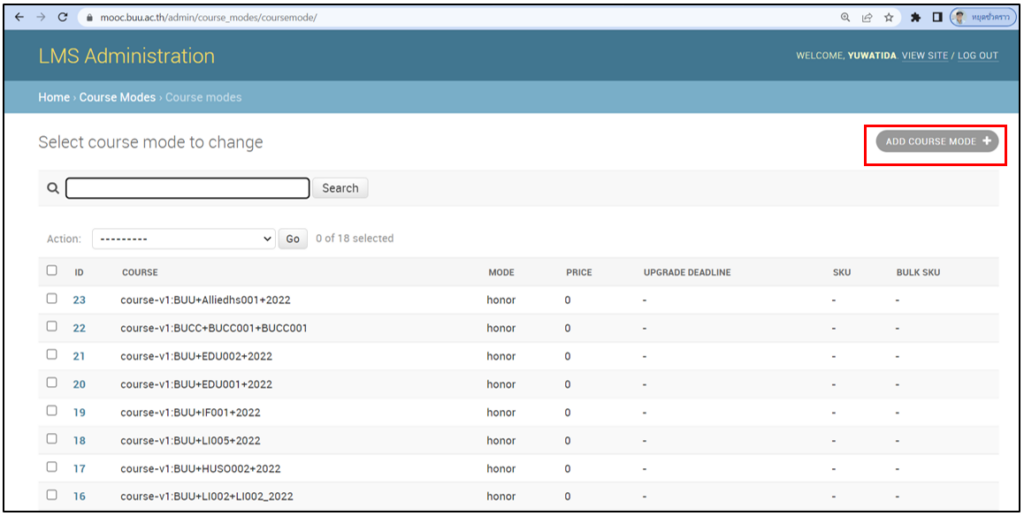This screenshot has height=516, width=1024.
Task: Go to Home in breadcrumb
Action: [x=53, y=97]
